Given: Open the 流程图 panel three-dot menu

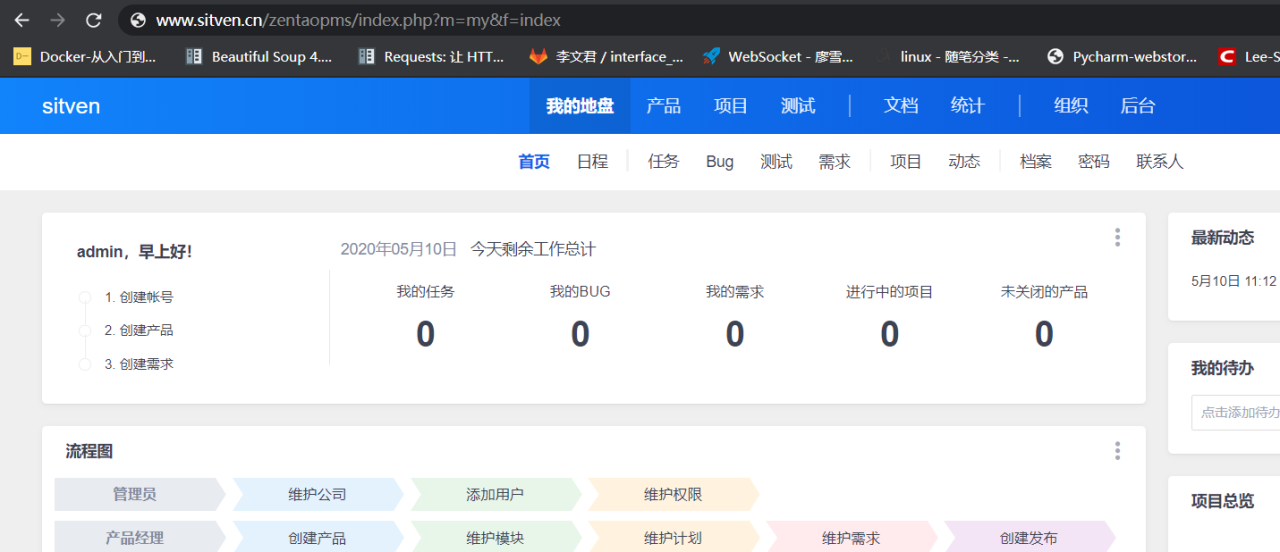Looking at the screenshot, I should (x=1117, y=451).
